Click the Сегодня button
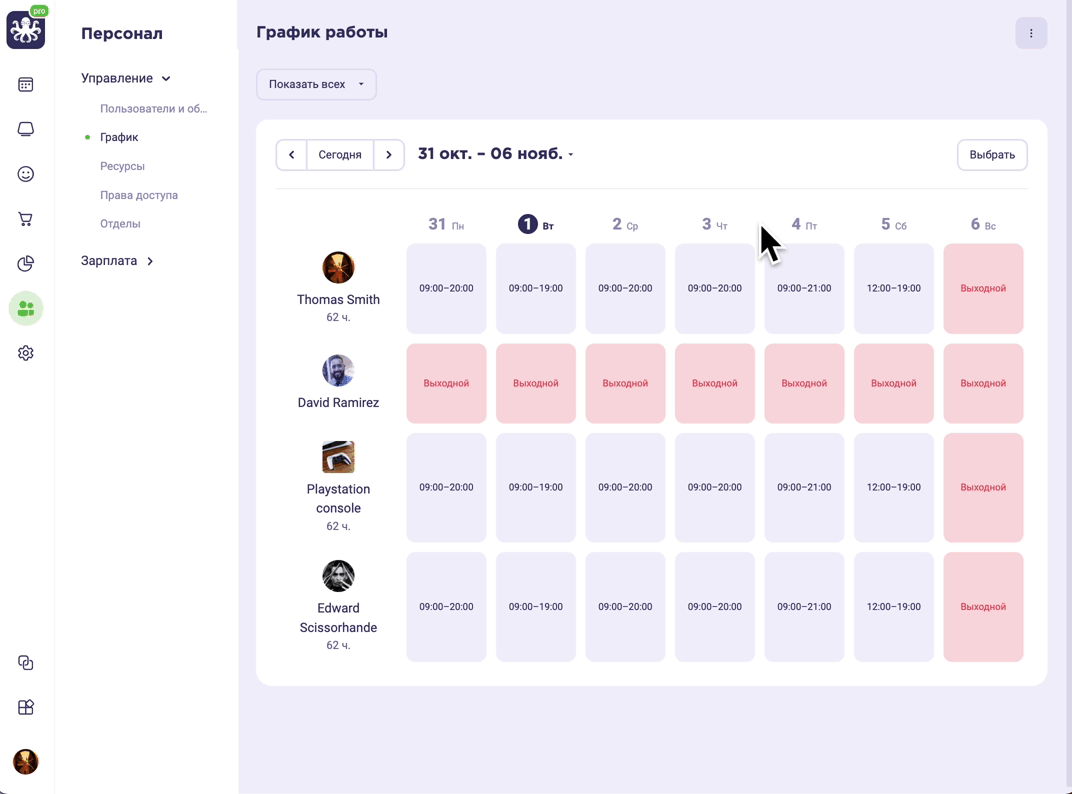The height and width of the screenshot is (794, 1072). pyautogui.click(x=340, y=155)
